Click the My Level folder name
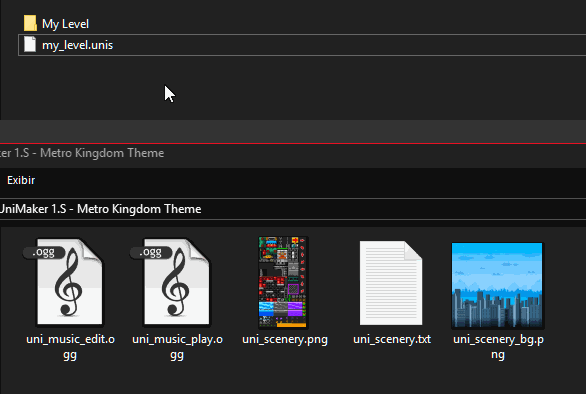Image resolution: width=586 pixels, height=394 pixels. [65, 24]
